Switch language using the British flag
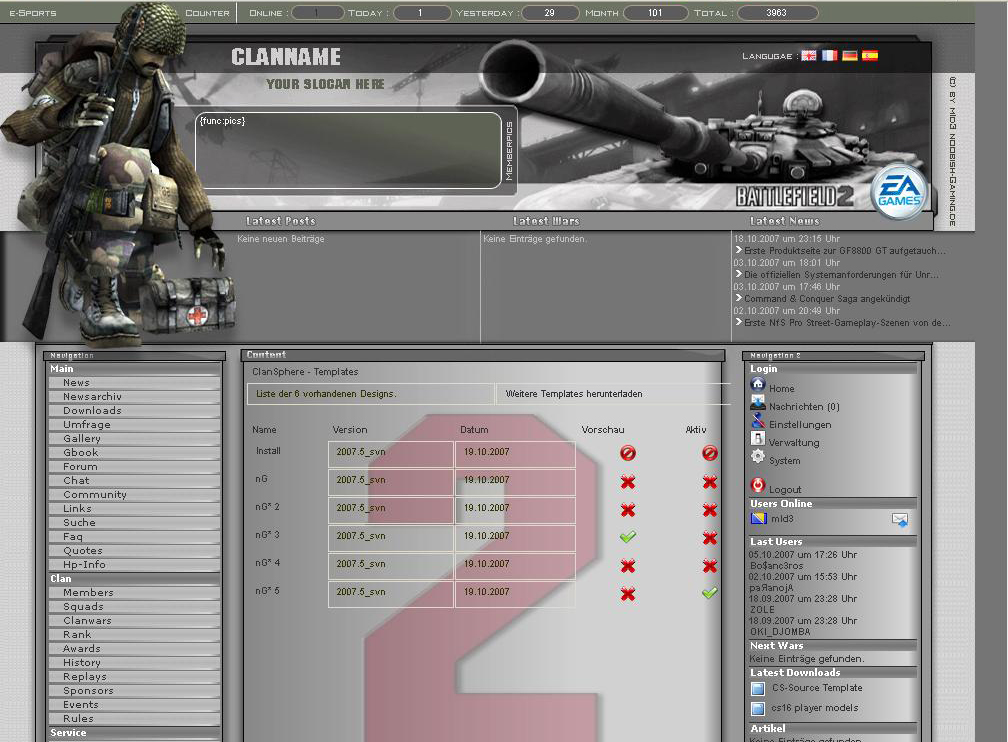 point(809,56)
